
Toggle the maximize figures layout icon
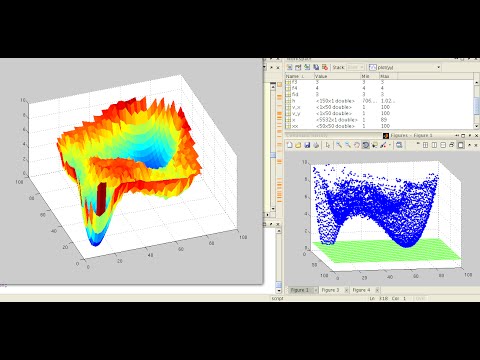point(461,145)
